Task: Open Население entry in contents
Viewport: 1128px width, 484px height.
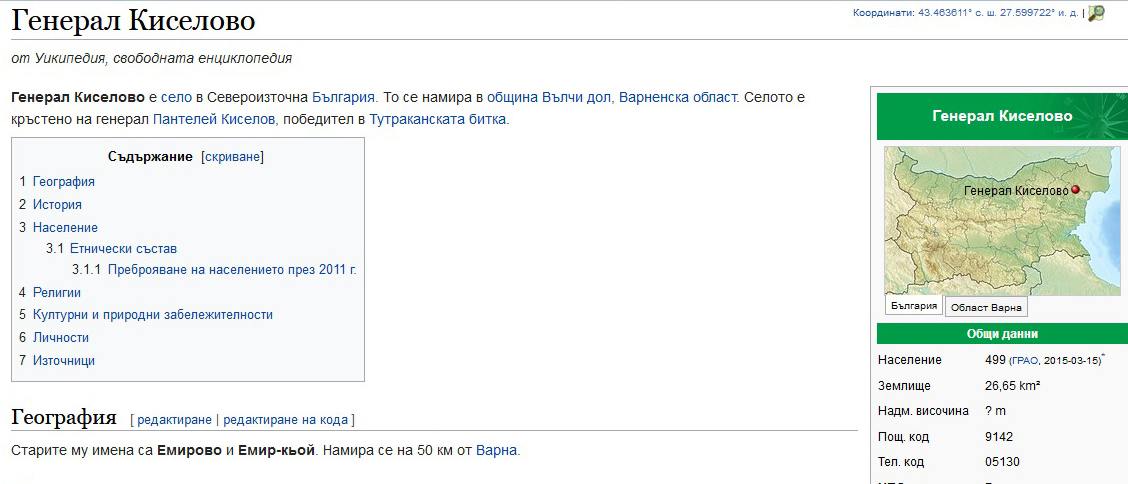Action: (65, 228)
